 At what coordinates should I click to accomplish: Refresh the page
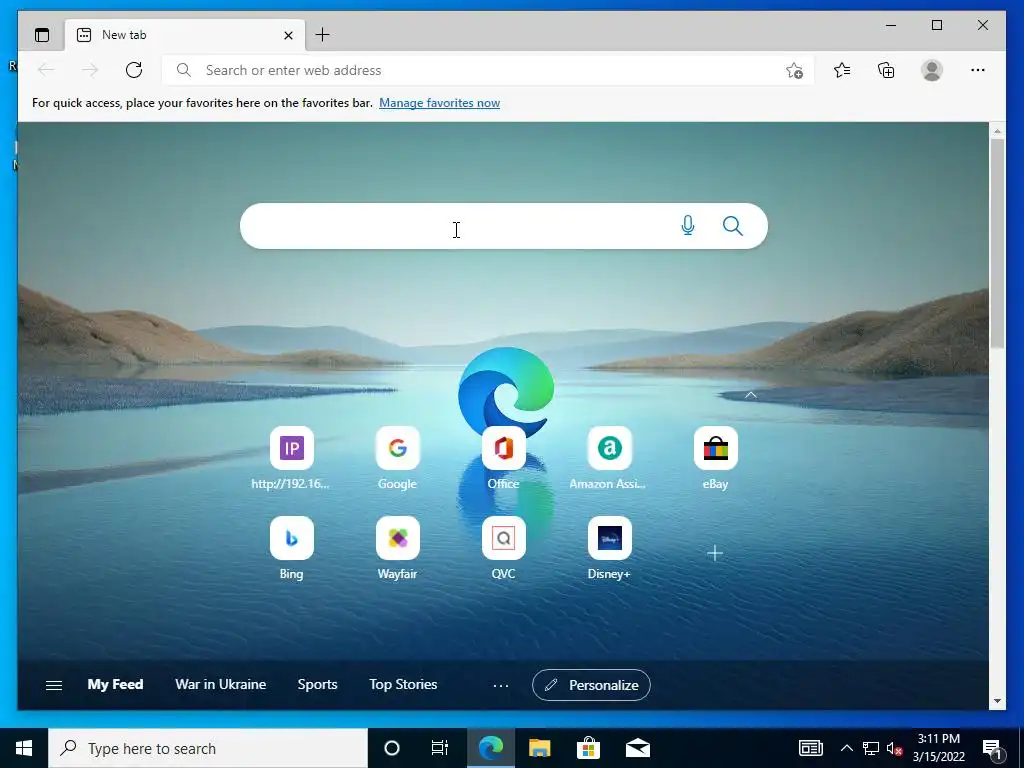pyautogui.click(x=134, y=70)
